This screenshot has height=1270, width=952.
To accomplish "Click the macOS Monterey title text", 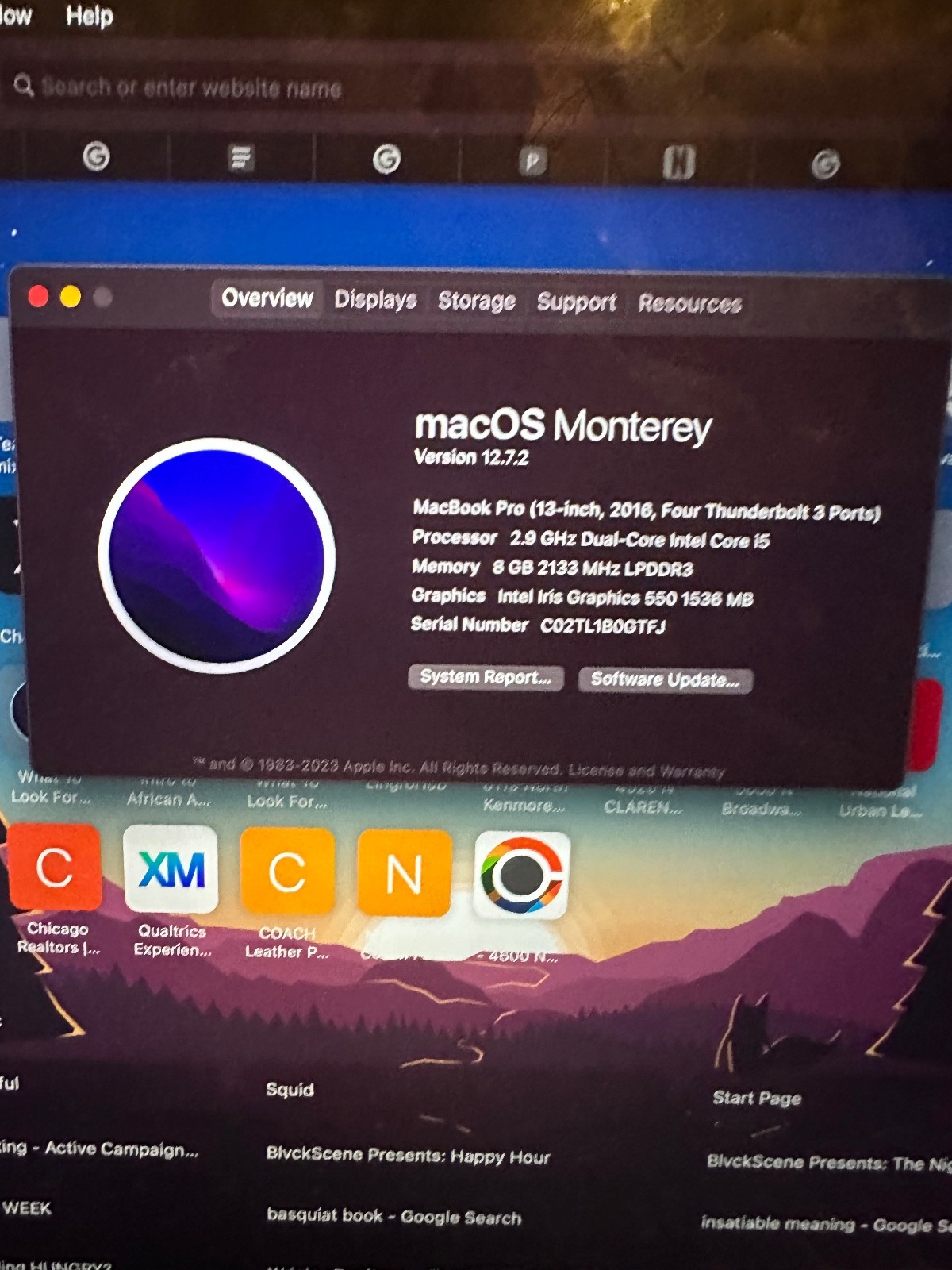I will 562,425.
